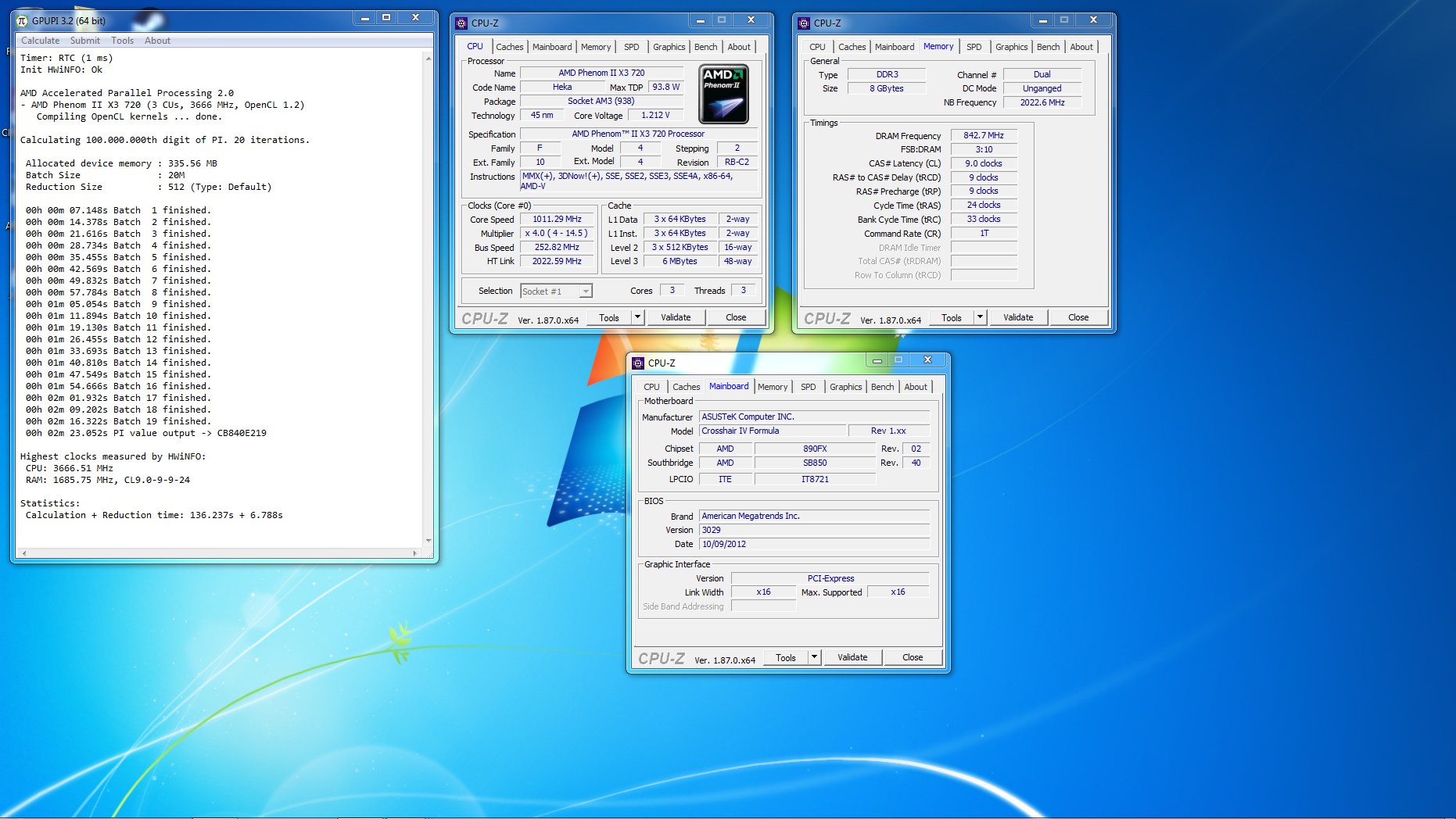Open the Submit menu in GPUPI
This screenshot has width=1456, height=819.
pos(85,41)
